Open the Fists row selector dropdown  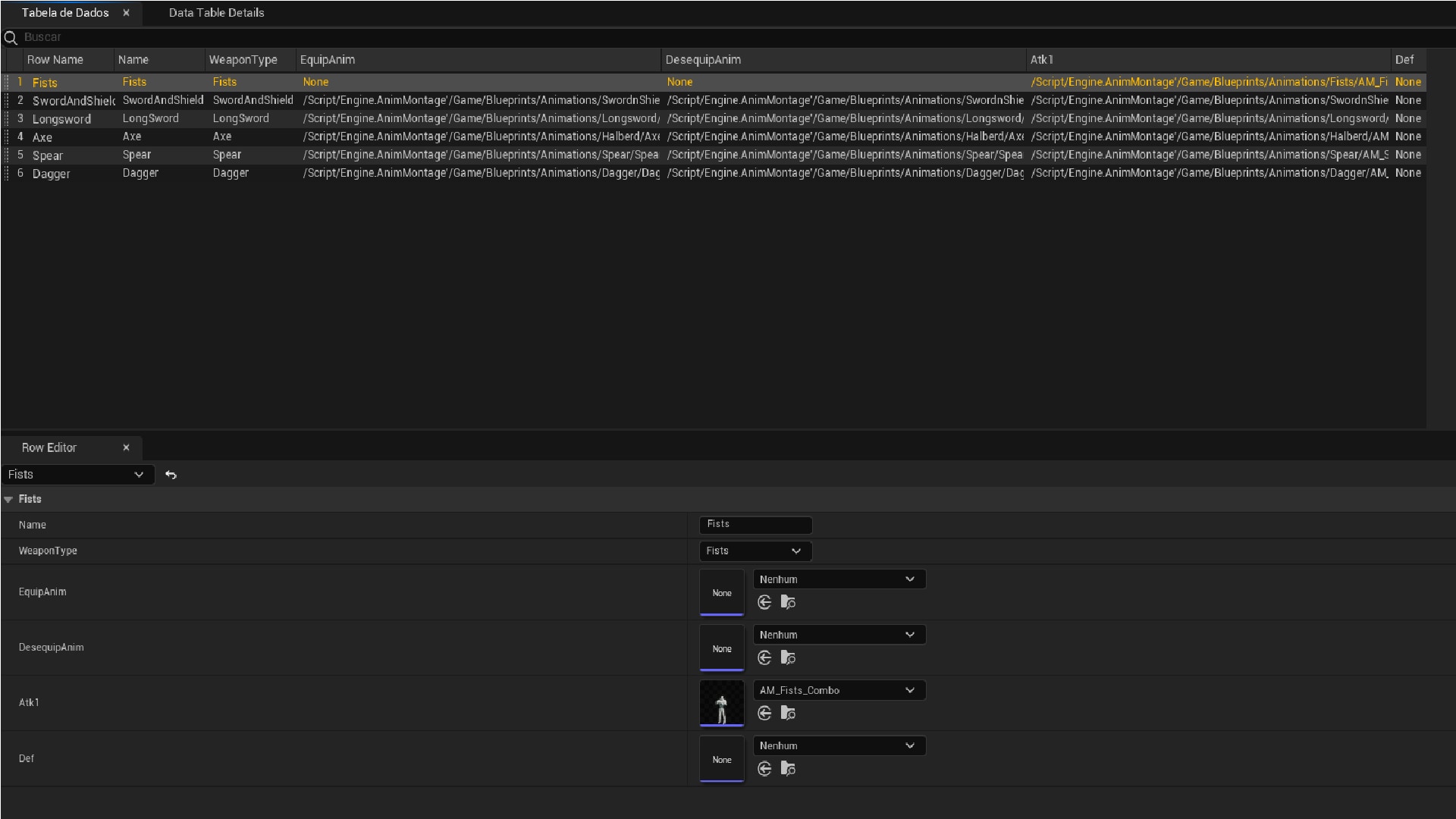pyautogui.click(x=77, y=474)
